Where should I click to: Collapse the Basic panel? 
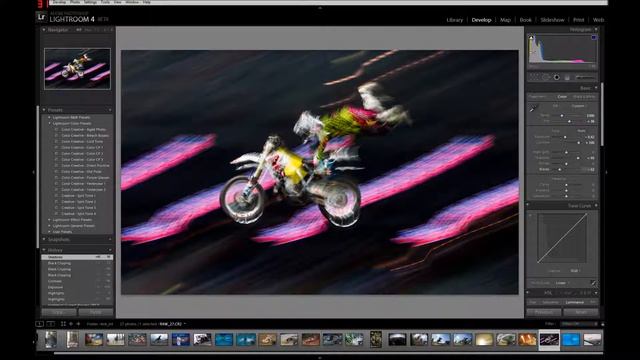click(x=596, y=88)
